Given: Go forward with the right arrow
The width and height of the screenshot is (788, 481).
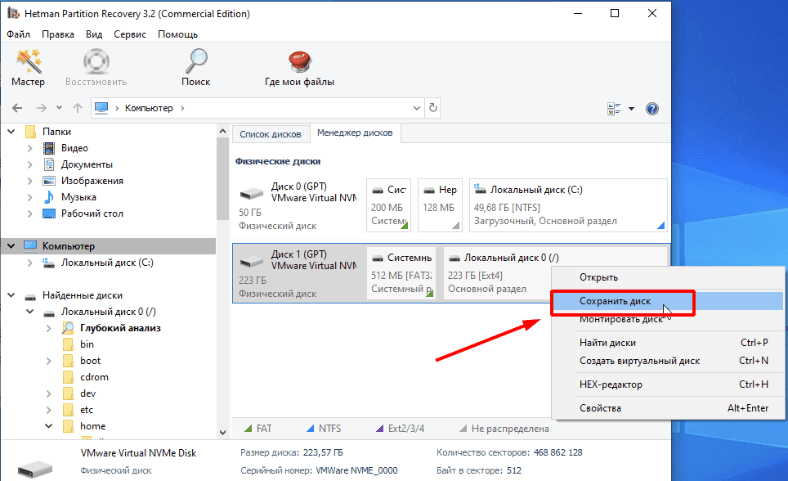Looking at the screenshot, I should point(41,108).
